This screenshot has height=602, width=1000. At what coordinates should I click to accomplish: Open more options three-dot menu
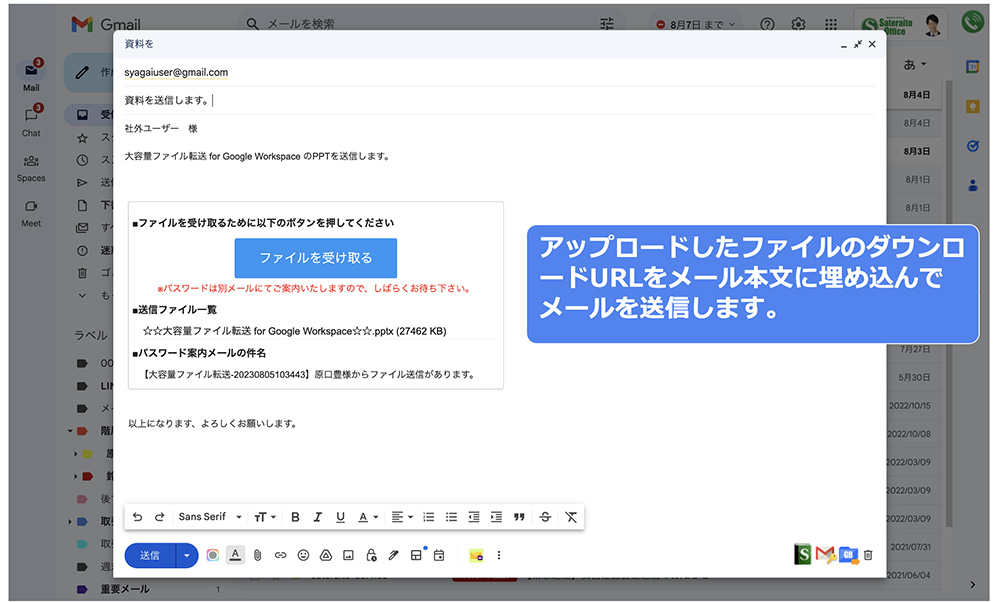click(x=499, y=555)
